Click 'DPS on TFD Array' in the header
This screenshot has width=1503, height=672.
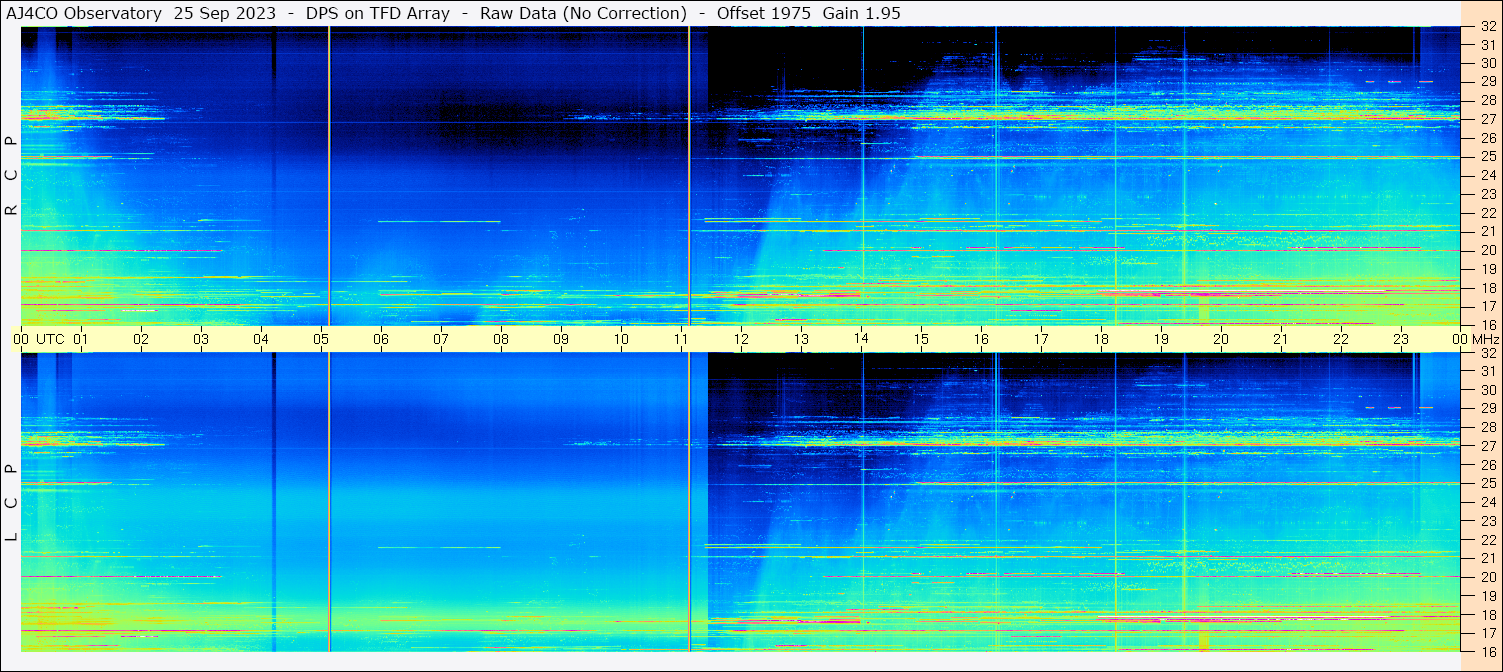click(379, 13)
